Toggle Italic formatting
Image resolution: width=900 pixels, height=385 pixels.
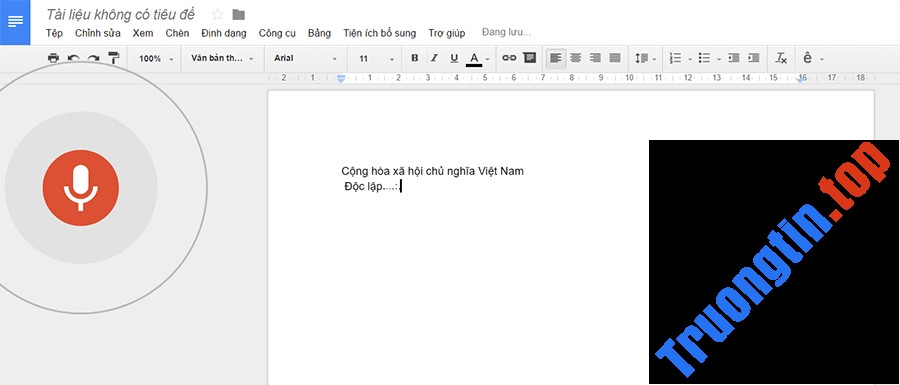[435, 58]
